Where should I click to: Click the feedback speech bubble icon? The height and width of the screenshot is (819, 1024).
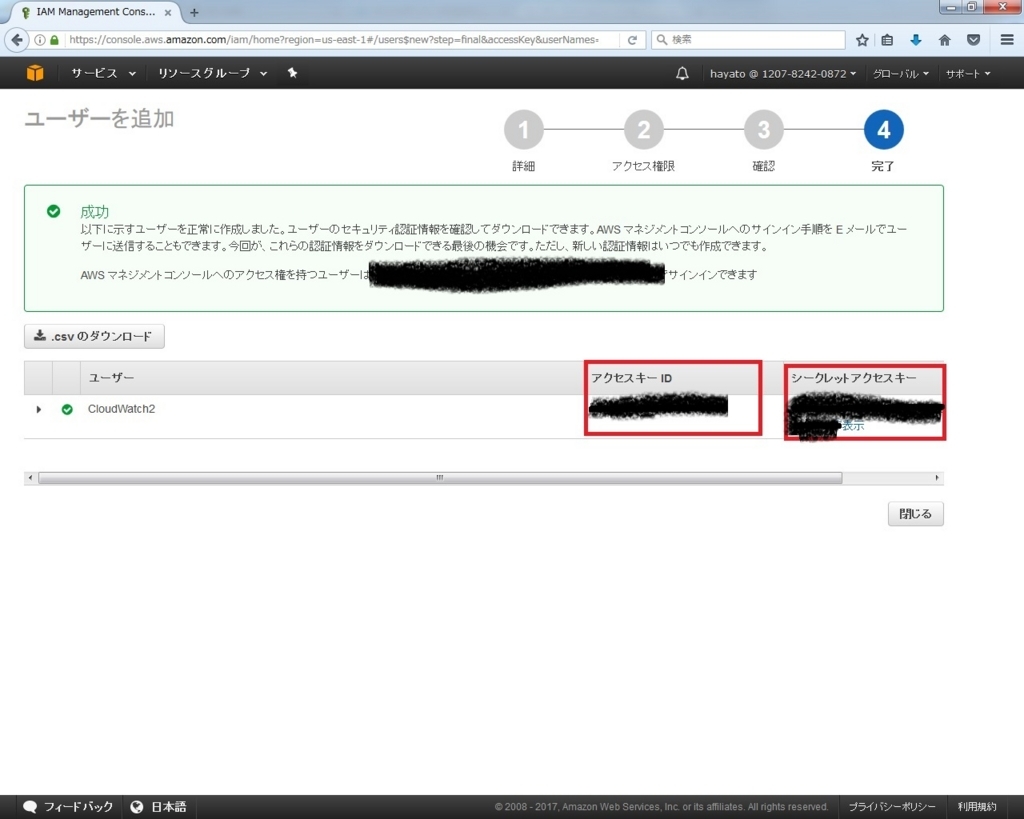(30, 807)
